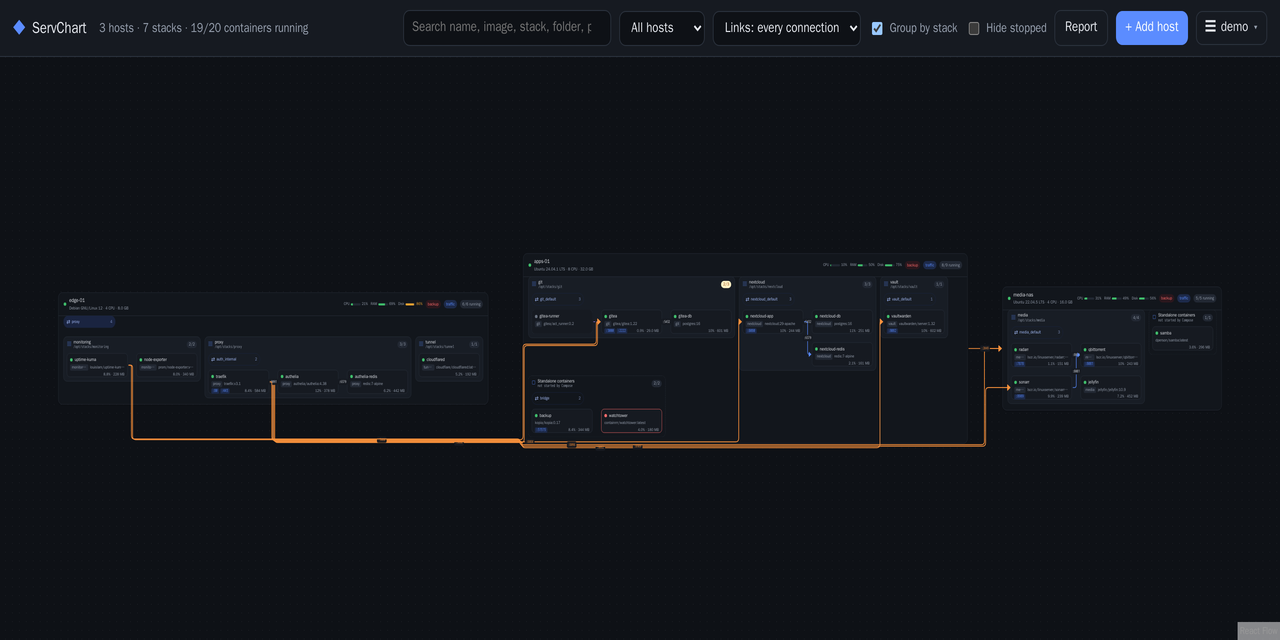
Task: Click the 5/5 running badge on media-nas
Action: click(1205, 298)
